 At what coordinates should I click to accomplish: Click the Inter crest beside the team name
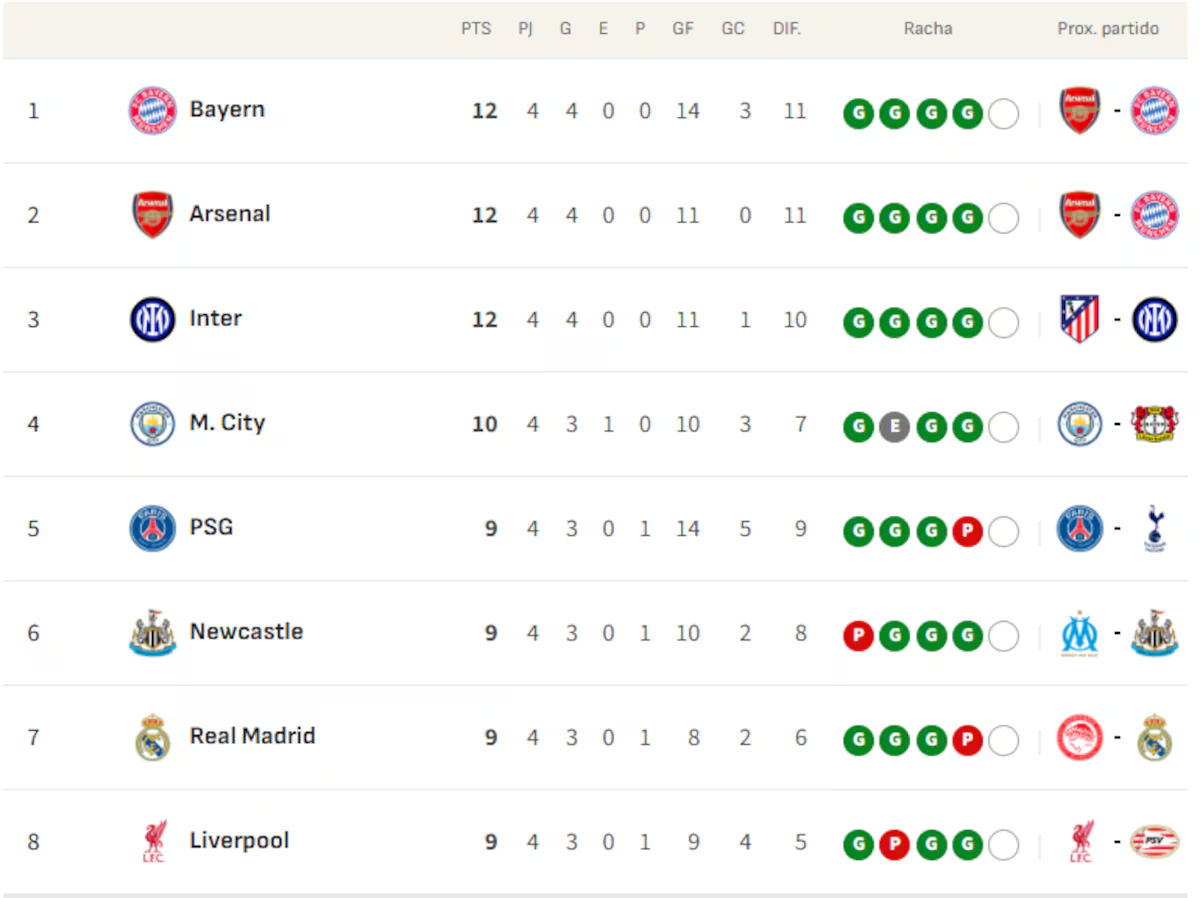tap(152, 319)
